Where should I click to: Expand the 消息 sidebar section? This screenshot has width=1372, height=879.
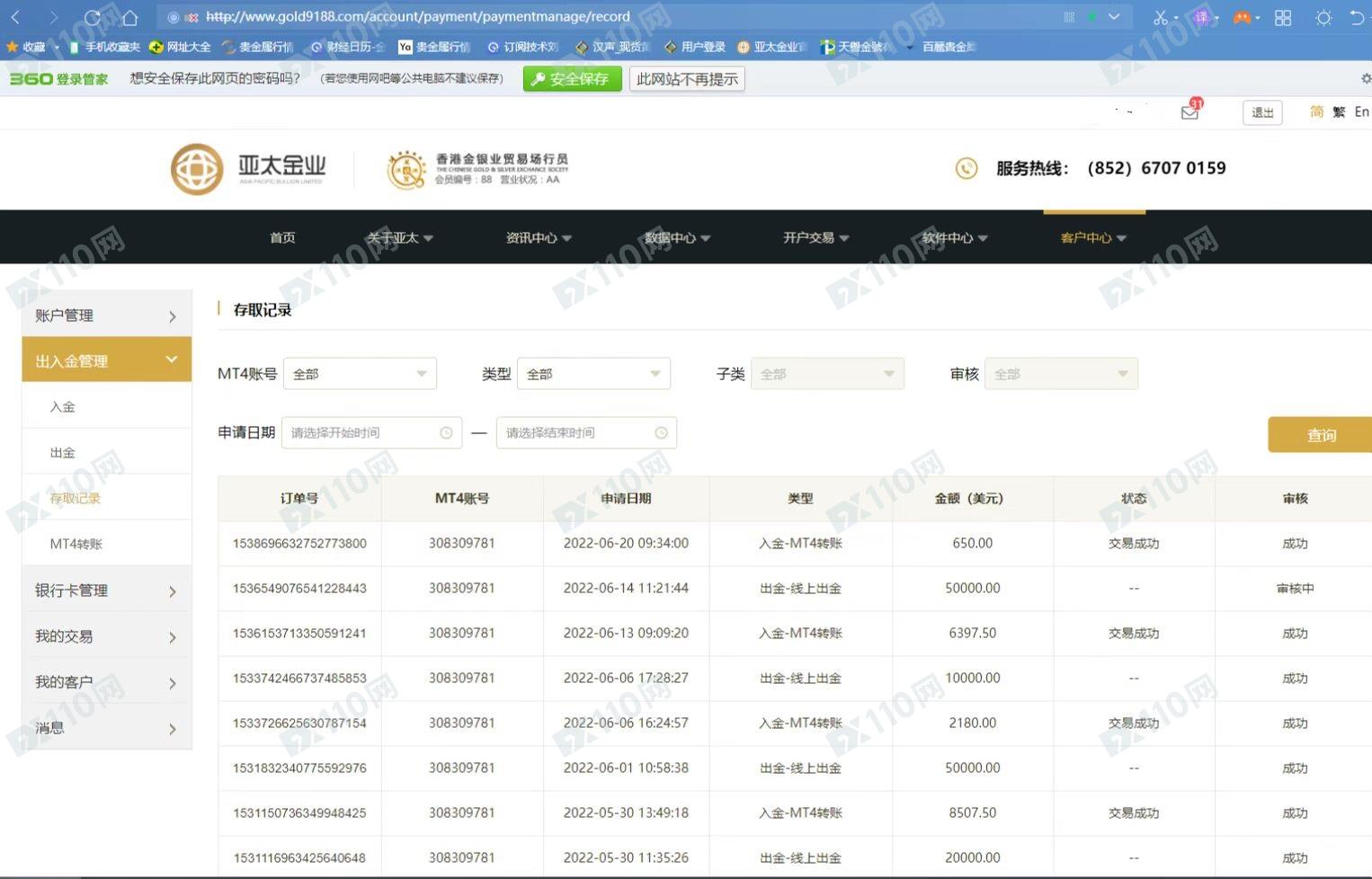pos(107,728)
